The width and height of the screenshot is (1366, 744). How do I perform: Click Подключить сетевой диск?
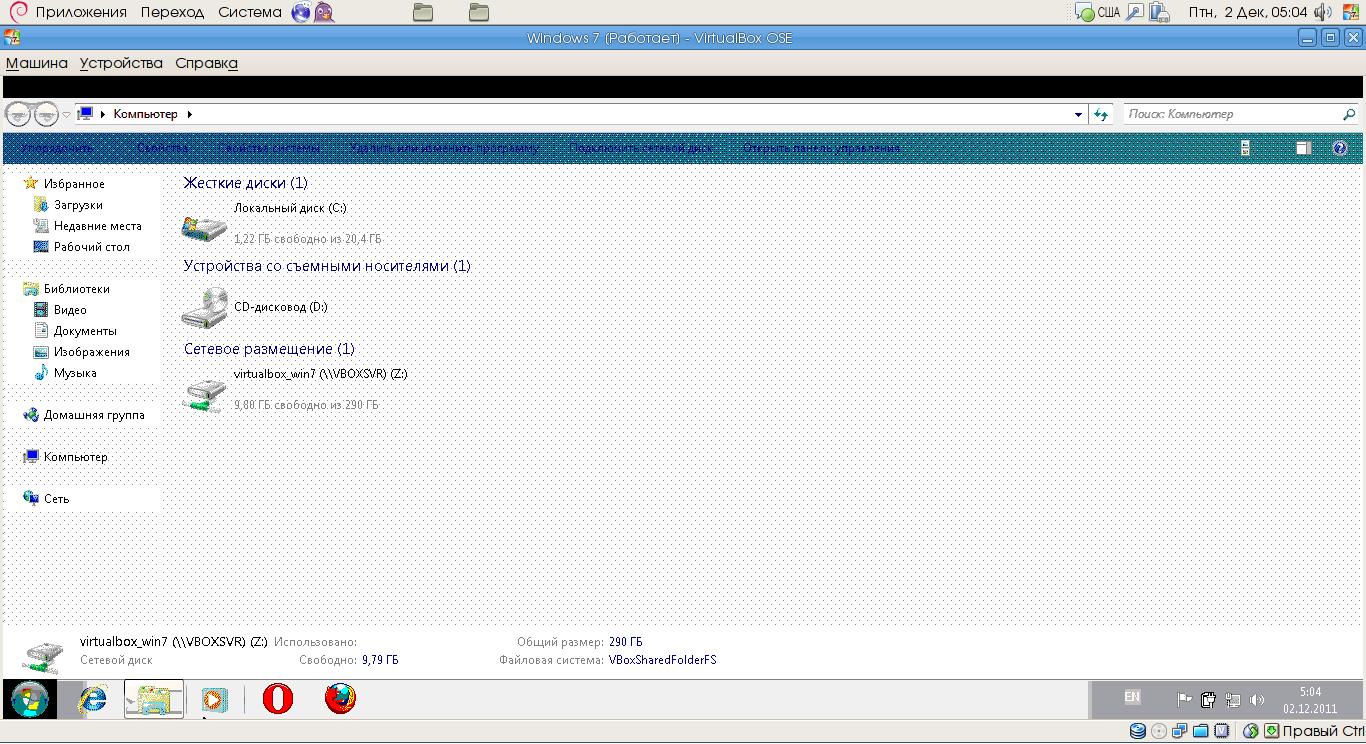coord(641,148)
